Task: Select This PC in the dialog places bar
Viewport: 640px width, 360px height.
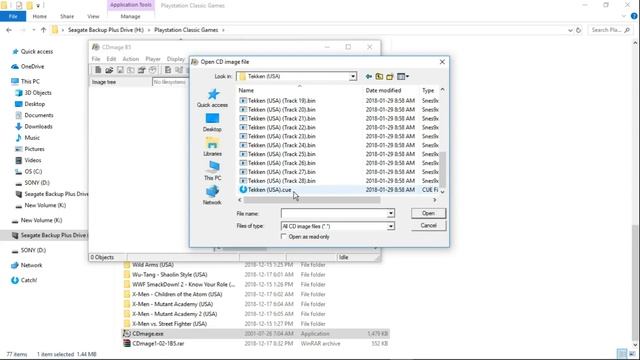Action: 212,171
